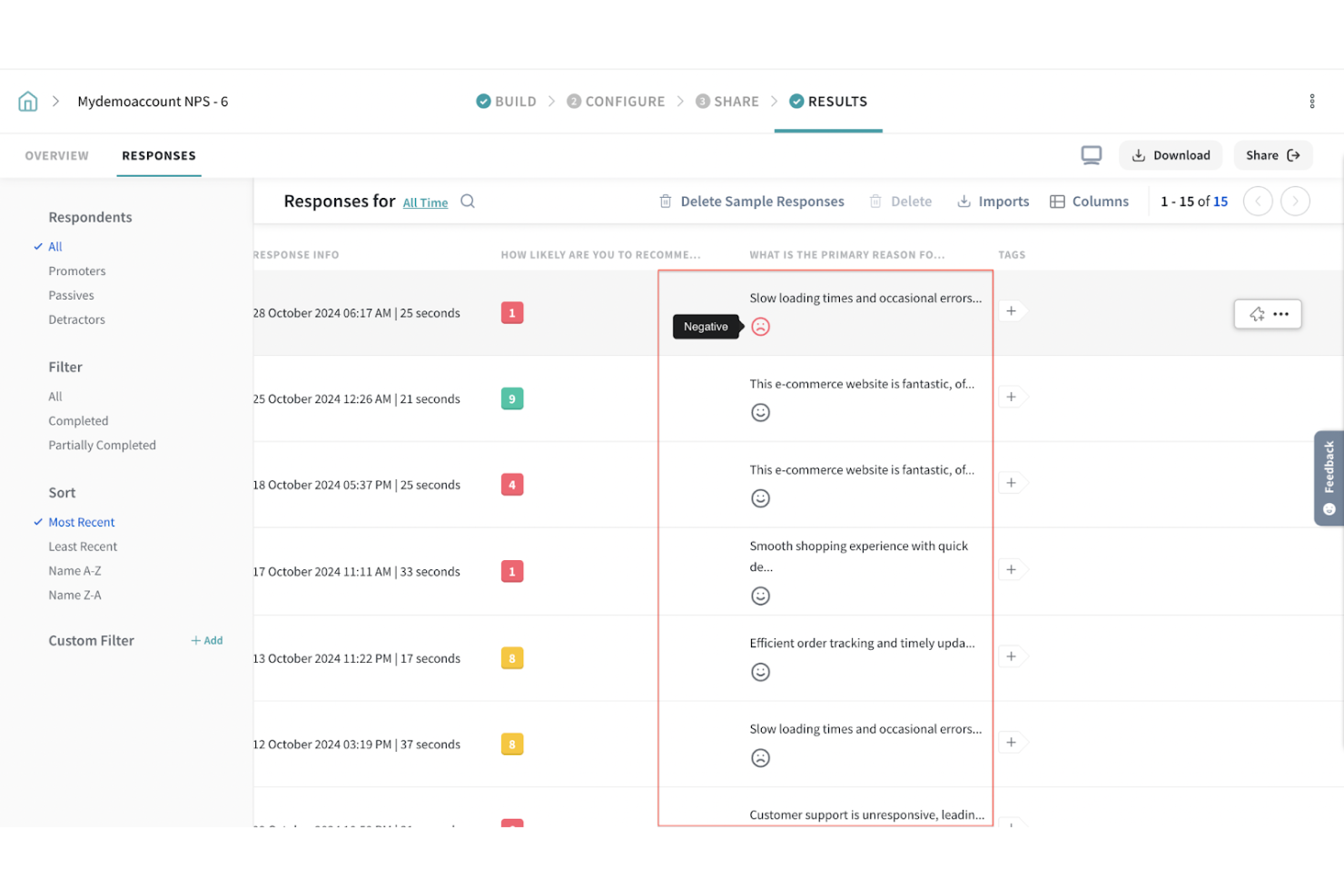Sort responses by Least Recent
The height and width of the screenshot is (896, 1344).
(83, 546)
